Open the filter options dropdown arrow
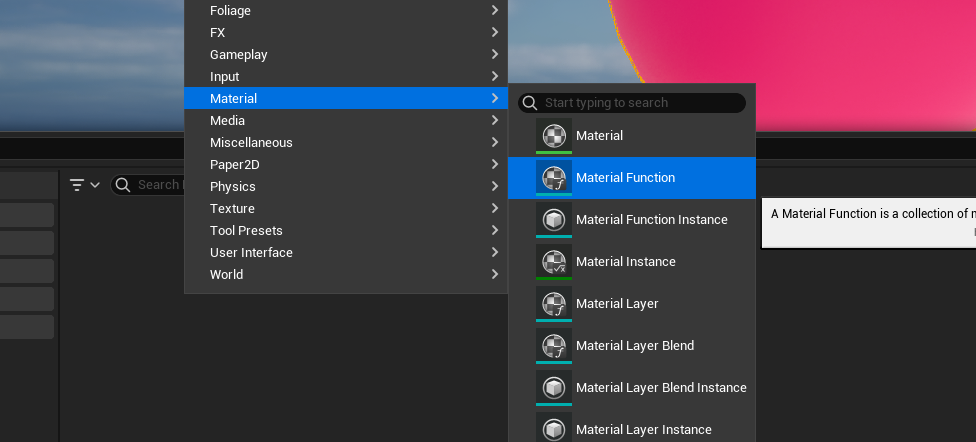The width and height of the screenshot is (976, 442). [95, 185]
